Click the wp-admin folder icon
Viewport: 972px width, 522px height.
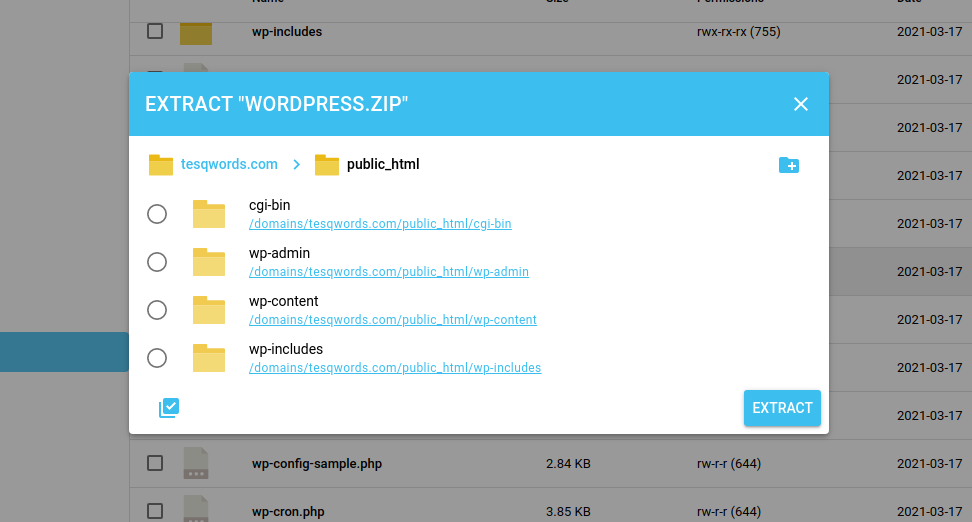coord(208,262)
